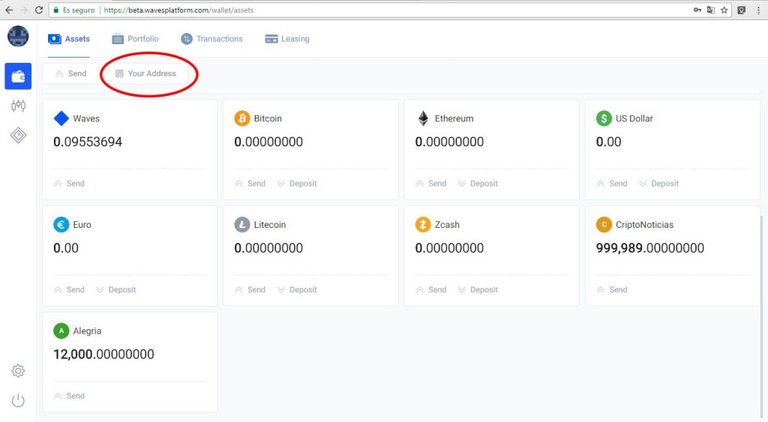Image resolution: width=768 pixels, height=422 pixels.
Task: Click the Bitcoin balance 0.00000000
Action: pos(268,142)
